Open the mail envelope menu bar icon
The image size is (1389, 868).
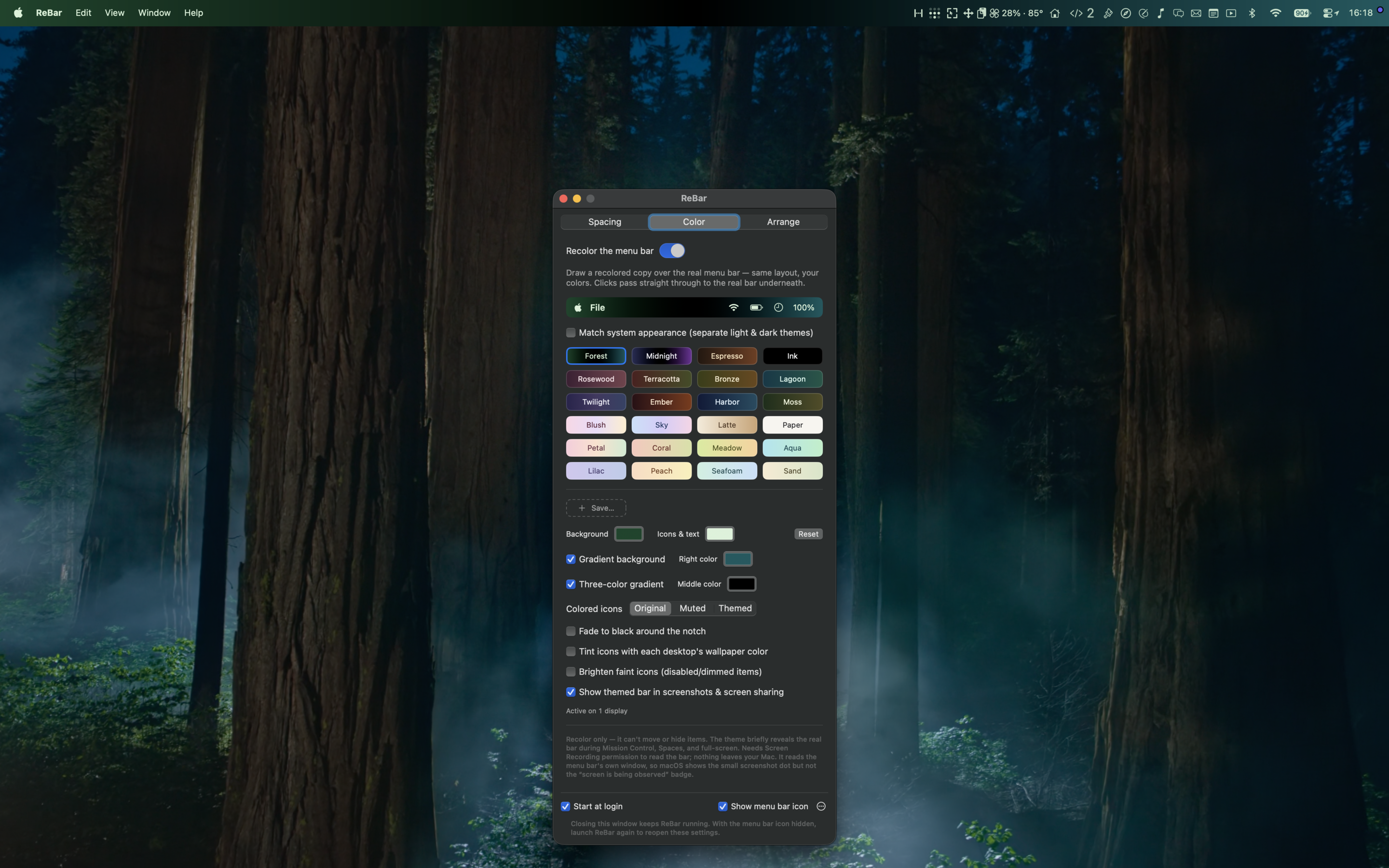tap(1196, 13)
